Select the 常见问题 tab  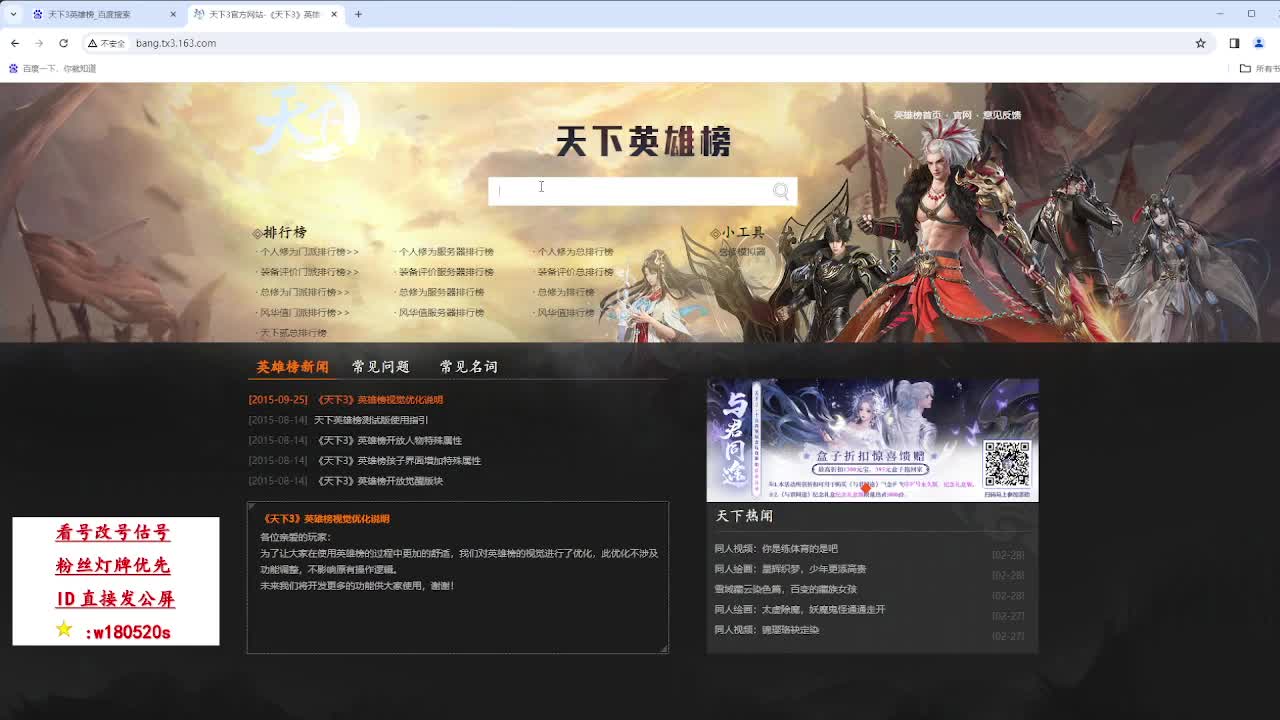pyautogui.click(x=381, y=367)
